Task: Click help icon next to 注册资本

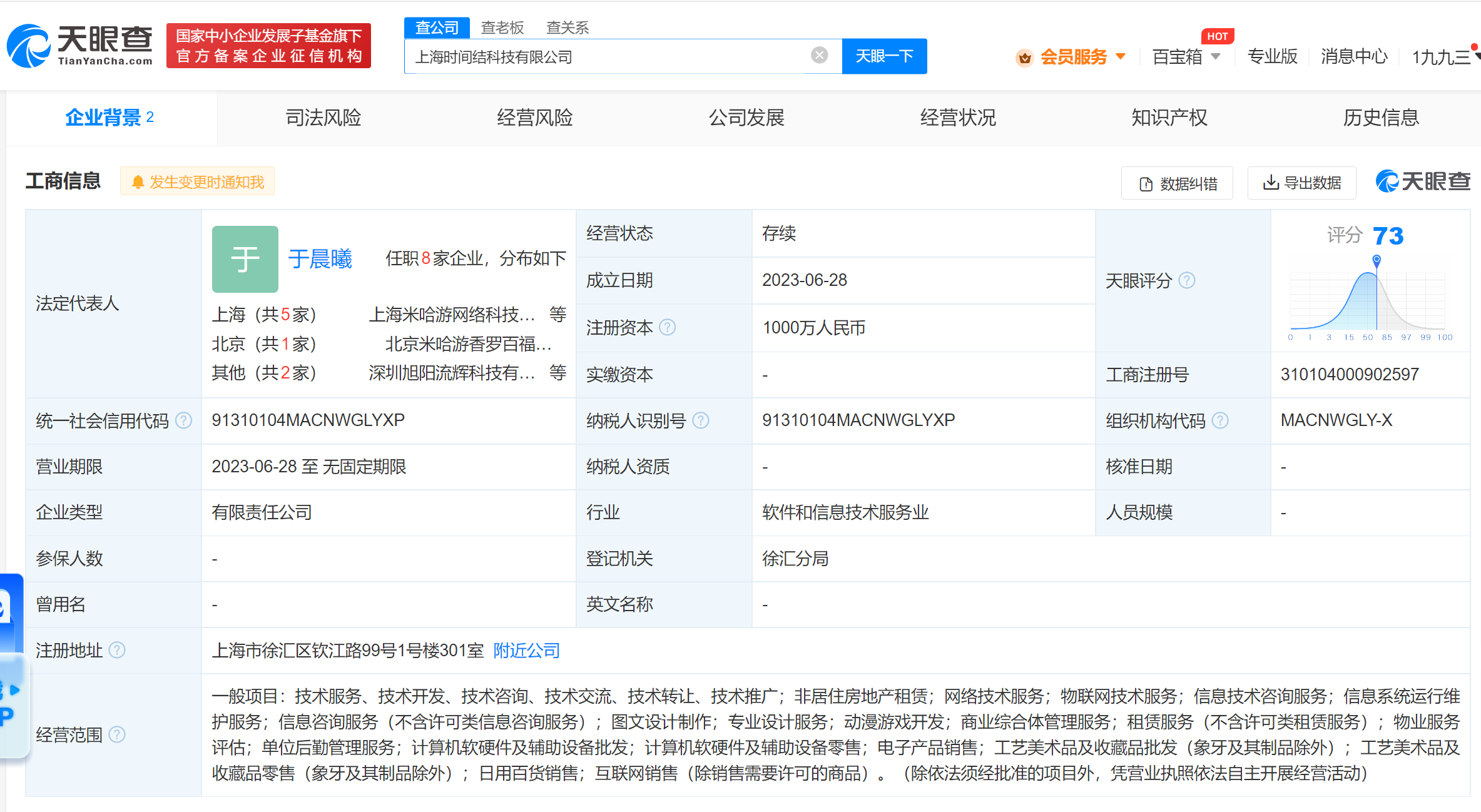Action: 668,327
